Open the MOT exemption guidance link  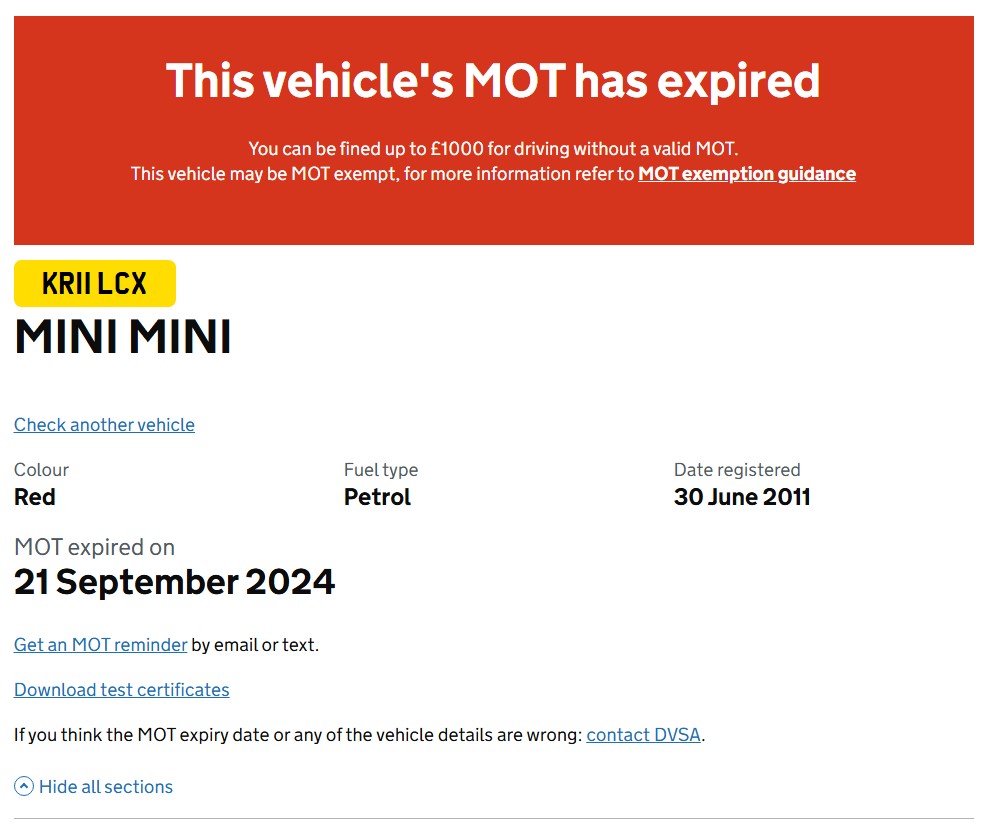(x=747, y=174)
